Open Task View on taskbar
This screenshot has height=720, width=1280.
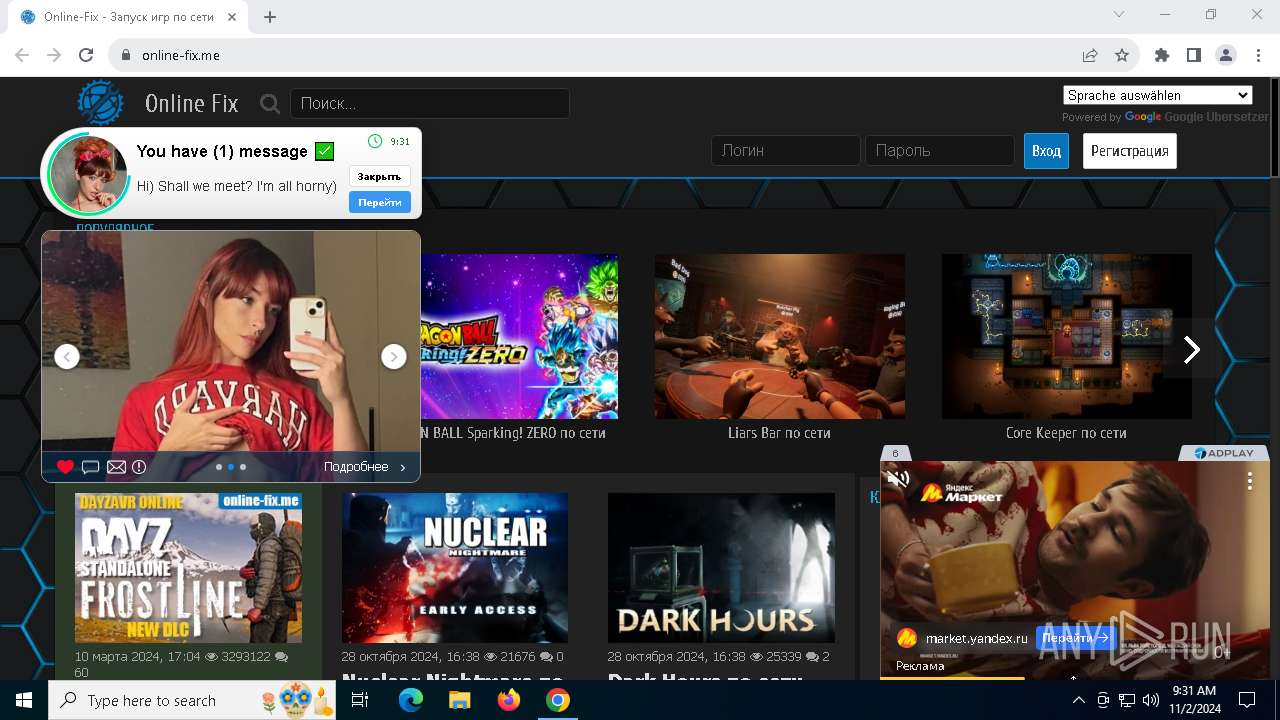coord(360,700)
